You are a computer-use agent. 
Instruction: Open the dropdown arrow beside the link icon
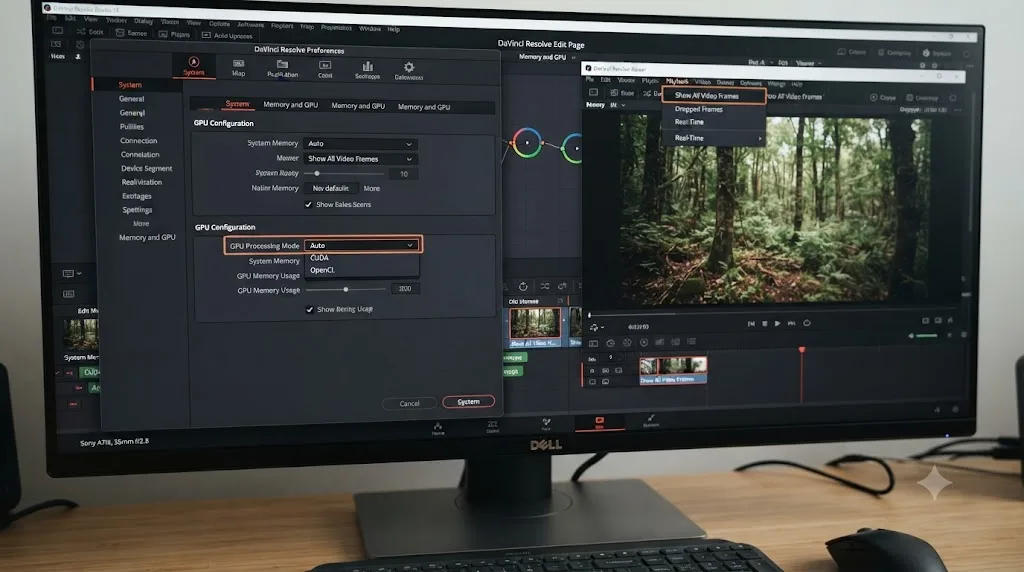click(602, 327)
